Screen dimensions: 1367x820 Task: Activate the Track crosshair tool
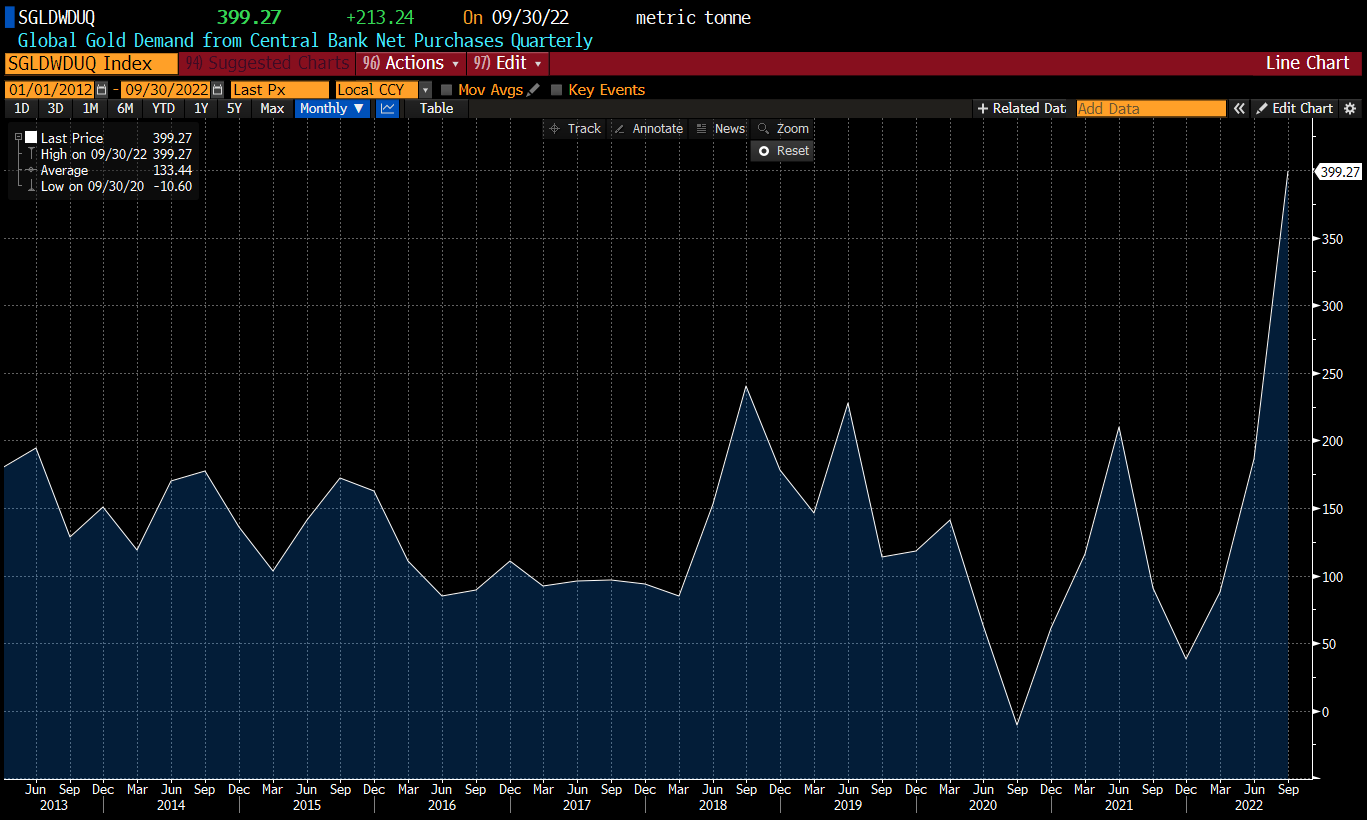pos(574,128)
